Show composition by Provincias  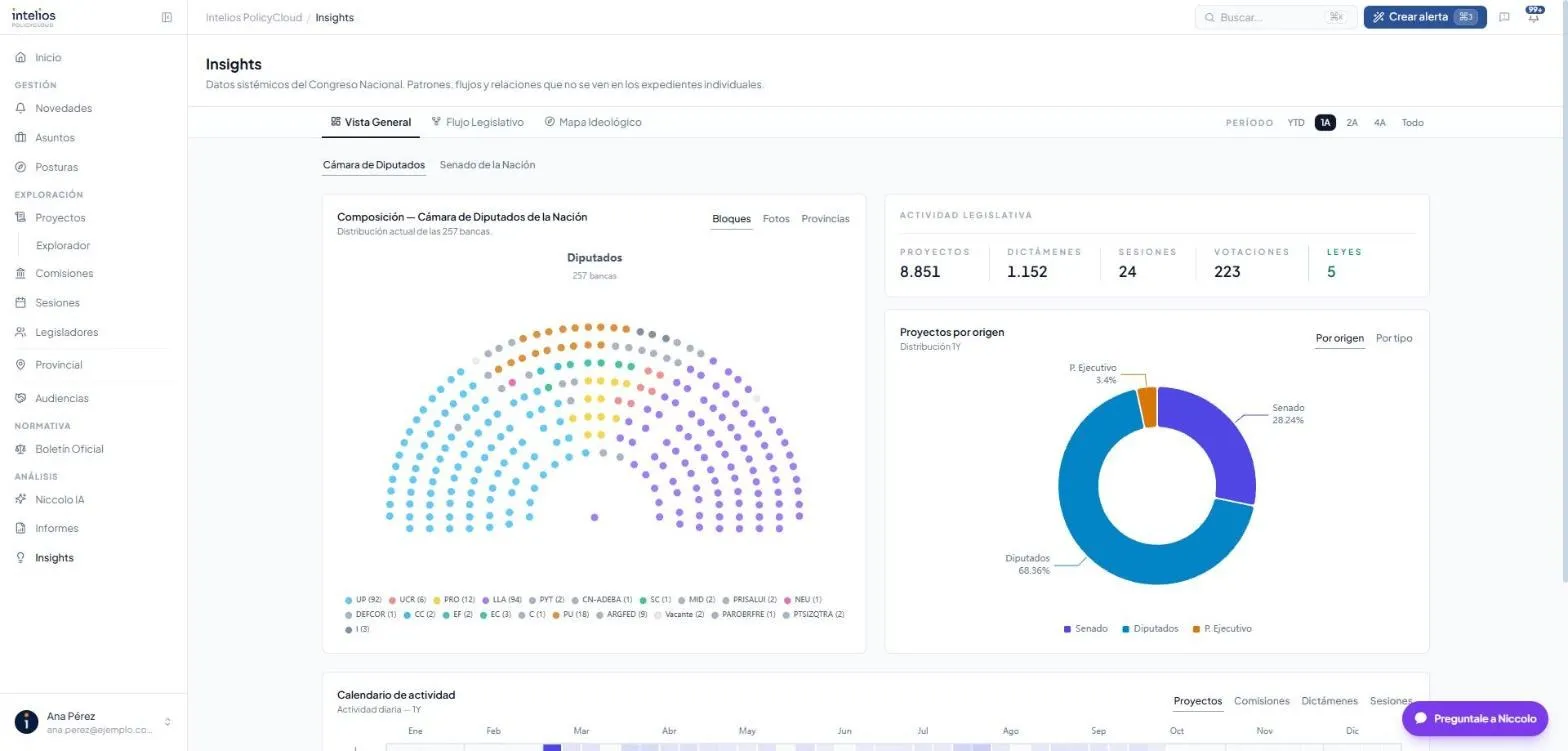coord(825,219)
